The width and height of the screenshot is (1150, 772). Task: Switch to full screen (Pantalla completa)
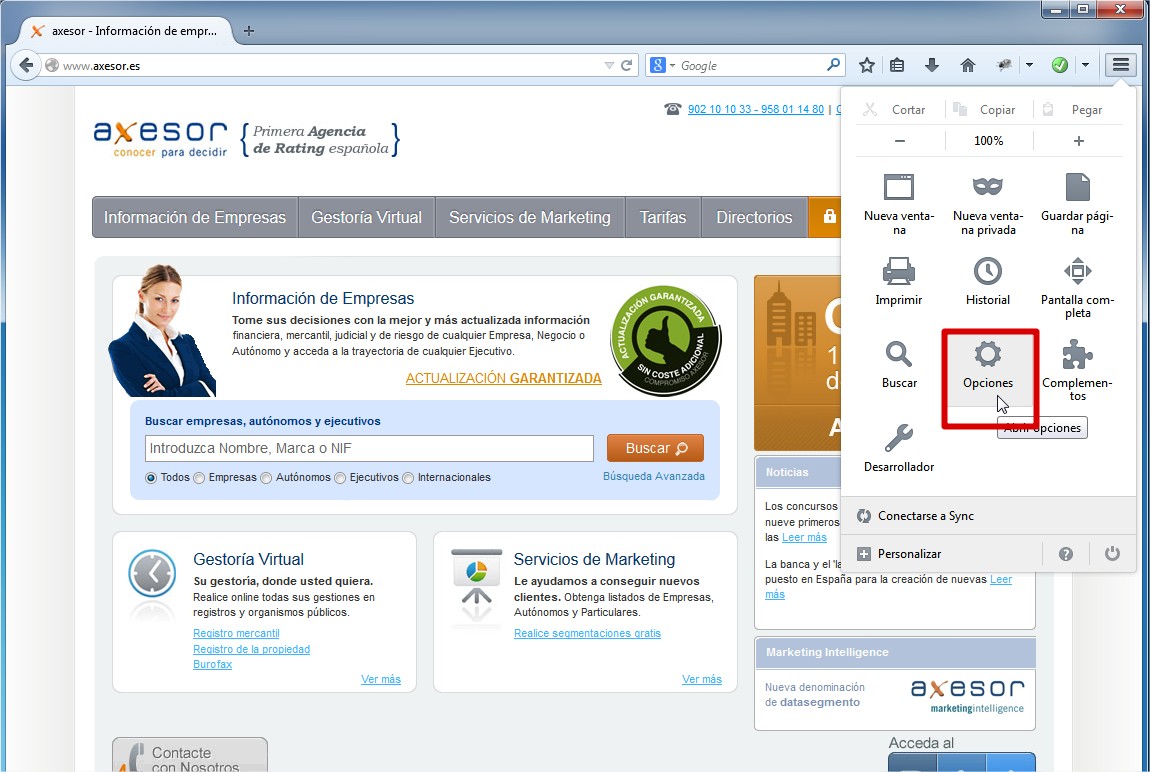1077,288
